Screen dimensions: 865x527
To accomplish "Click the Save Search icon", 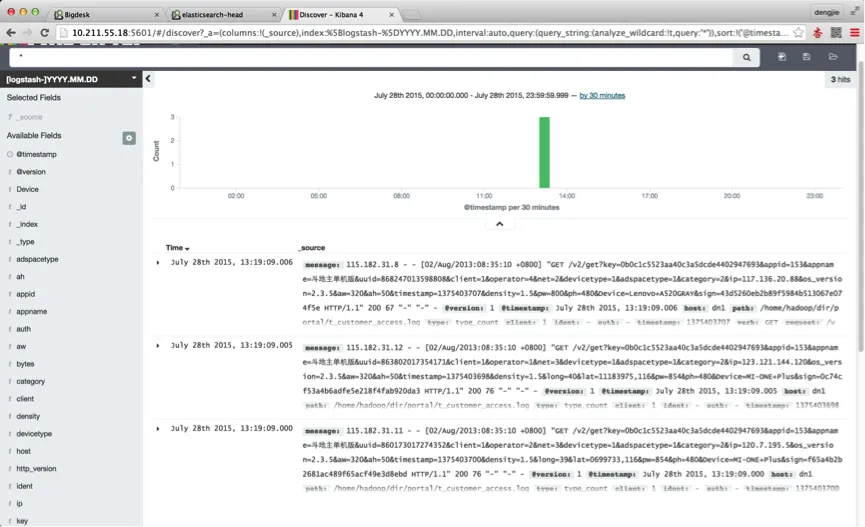I will (x=807, y=56).
